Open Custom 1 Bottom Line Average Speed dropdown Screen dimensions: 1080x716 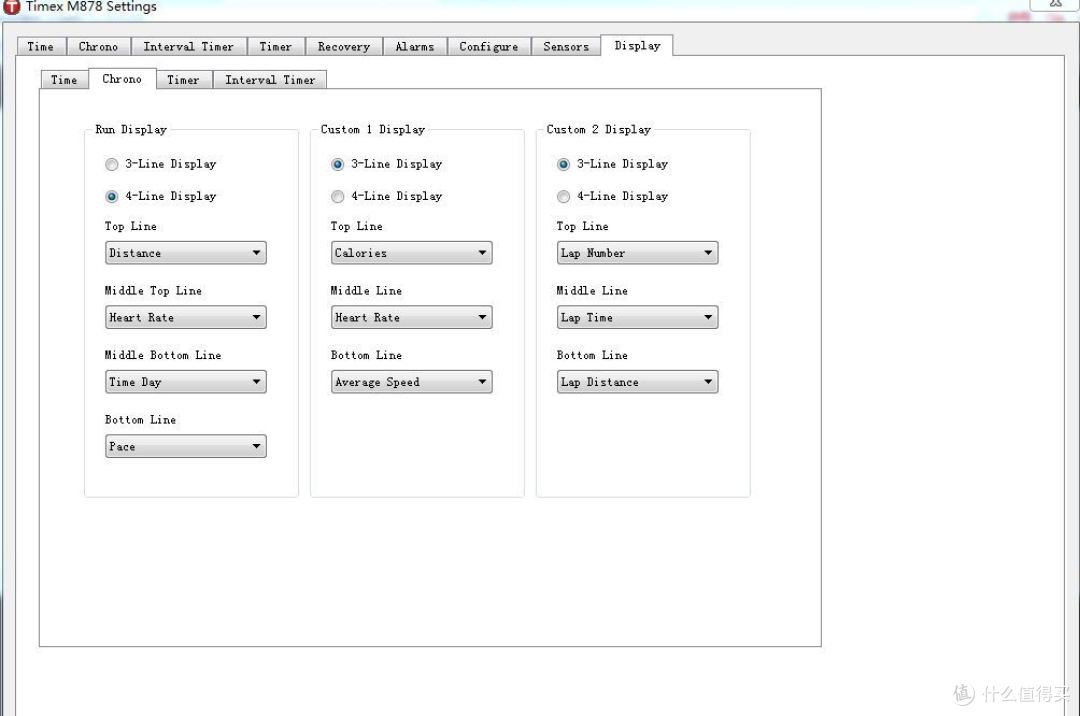[x=412, y=382]
